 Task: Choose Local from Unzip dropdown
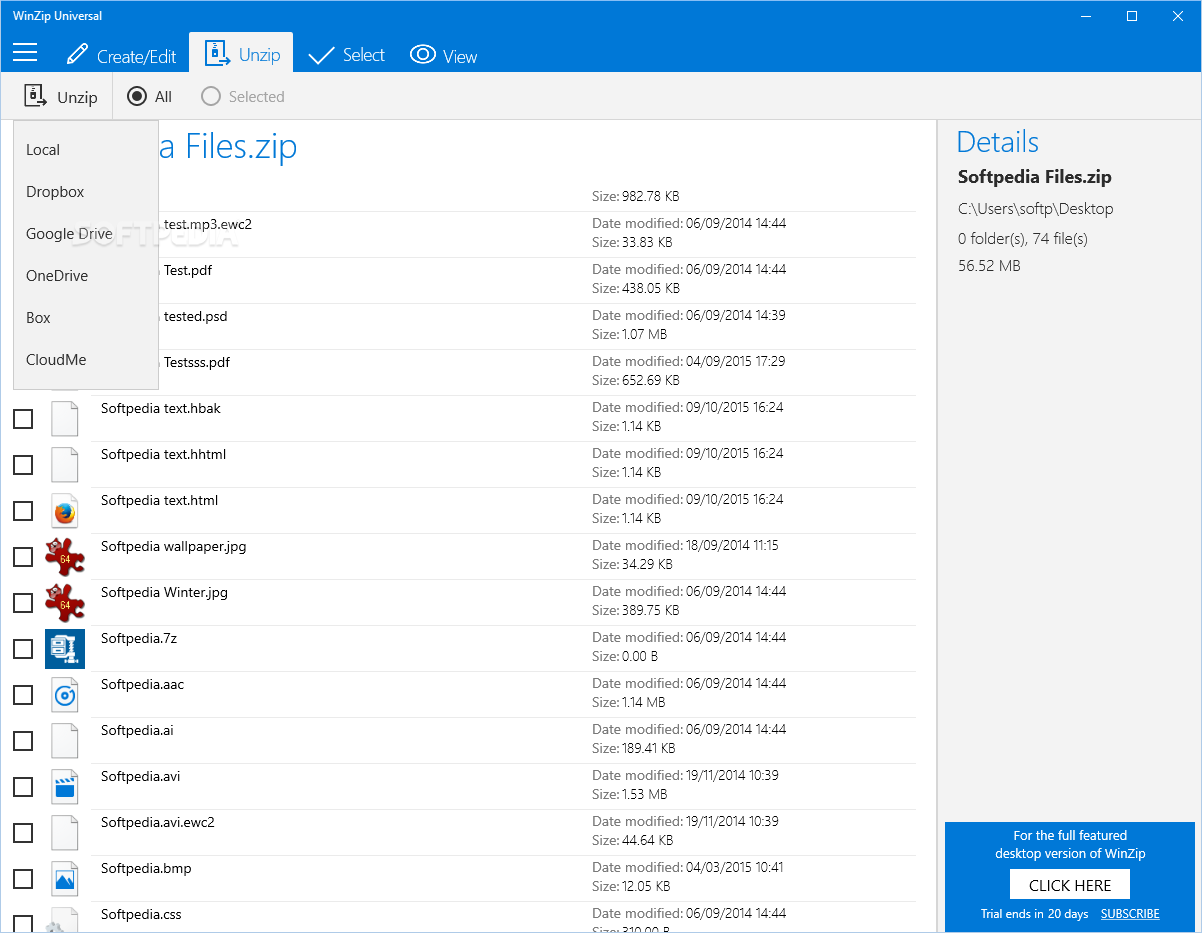[86, 150]
